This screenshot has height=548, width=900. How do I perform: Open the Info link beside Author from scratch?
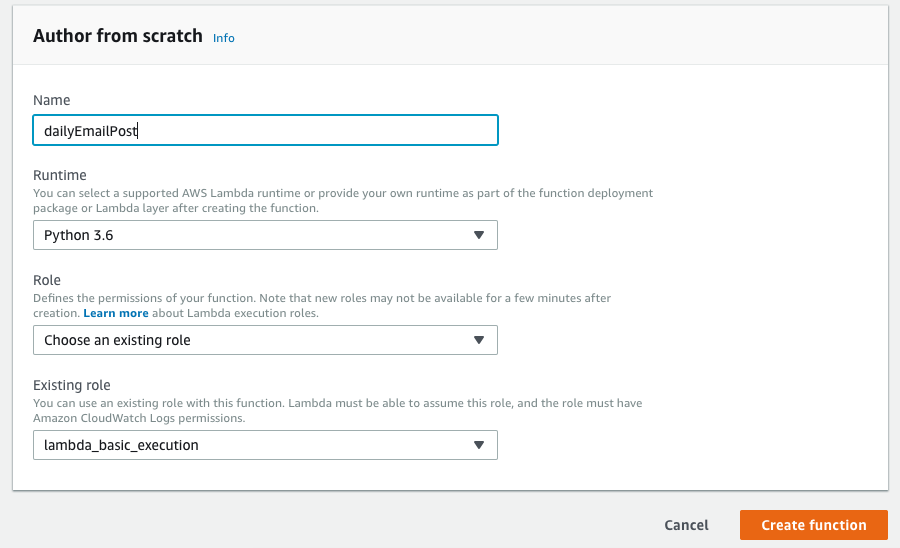223,38
